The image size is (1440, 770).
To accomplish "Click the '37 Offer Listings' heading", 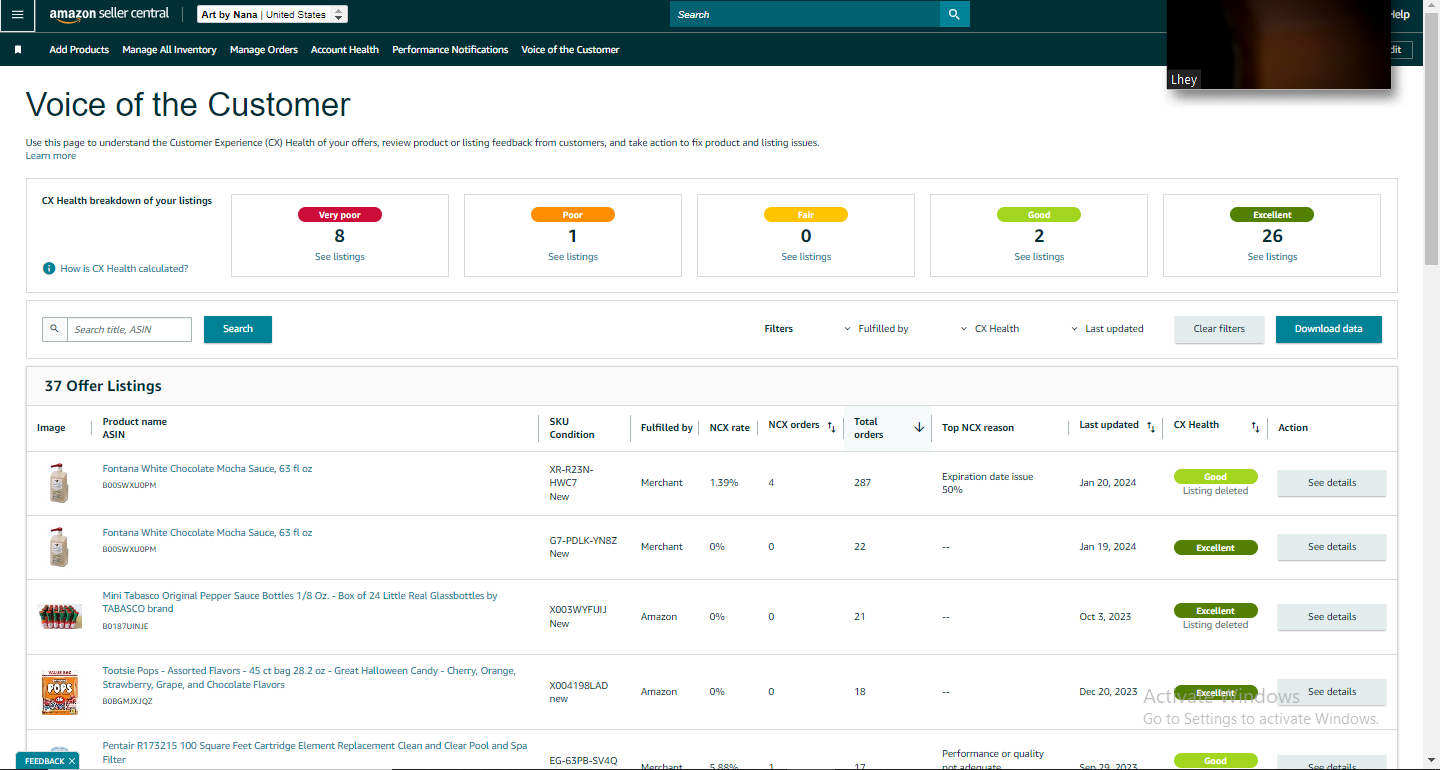I will click(103, 386).
